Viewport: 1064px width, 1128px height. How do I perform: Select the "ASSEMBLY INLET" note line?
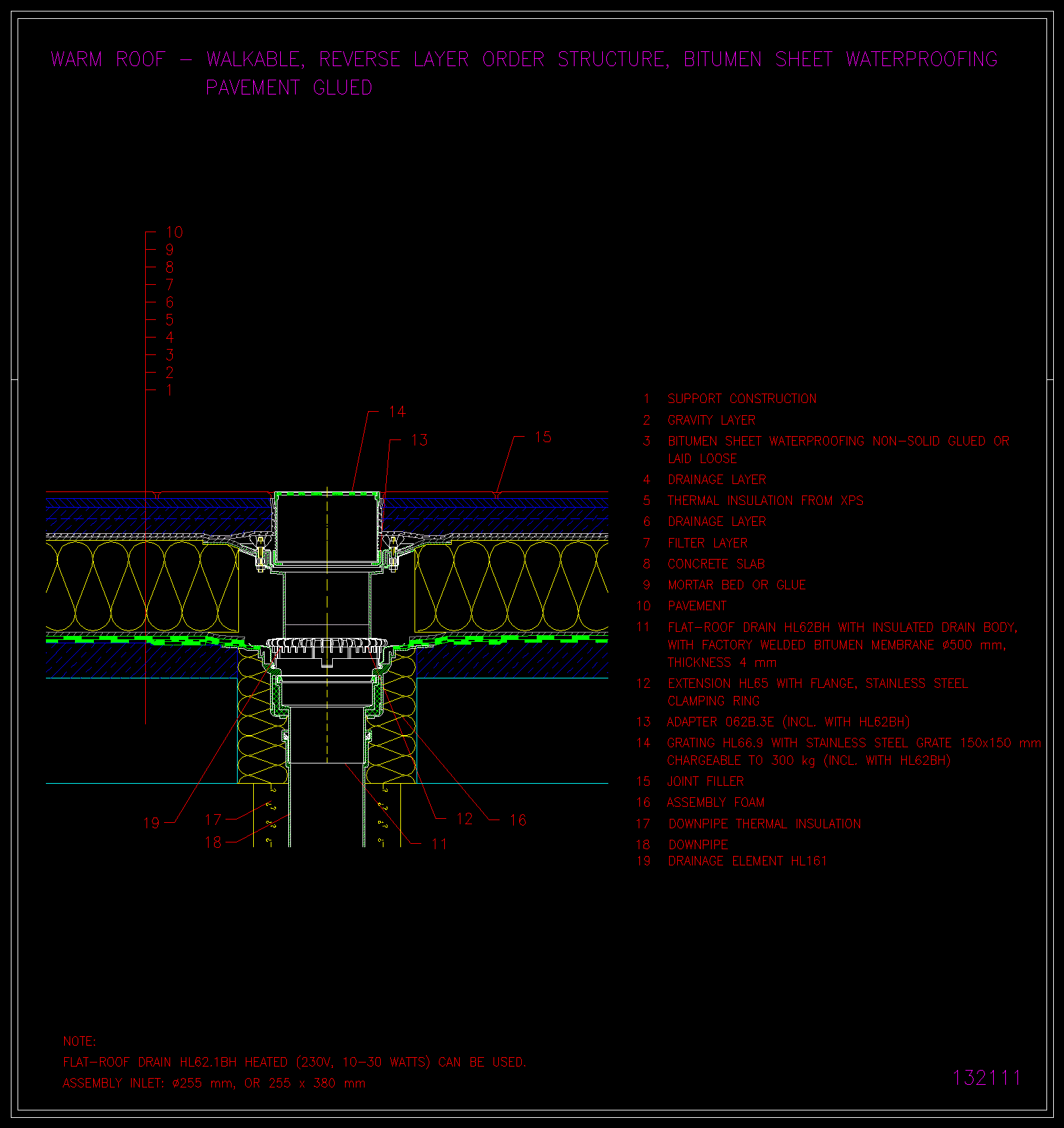click(213, 1083)
